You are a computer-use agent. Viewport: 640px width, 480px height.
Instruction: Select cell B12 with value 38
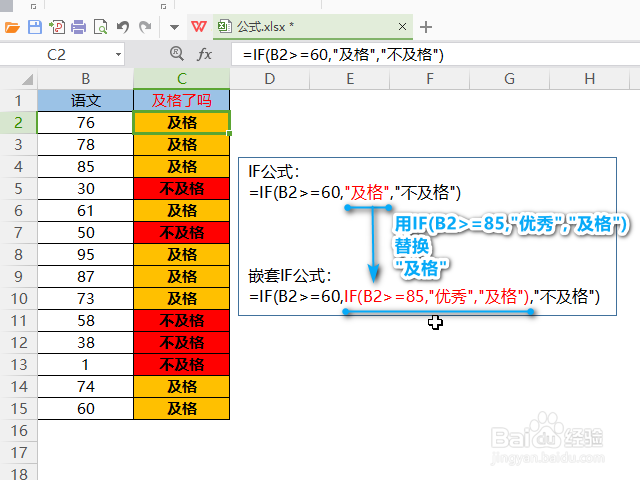[x=85, y=342]
